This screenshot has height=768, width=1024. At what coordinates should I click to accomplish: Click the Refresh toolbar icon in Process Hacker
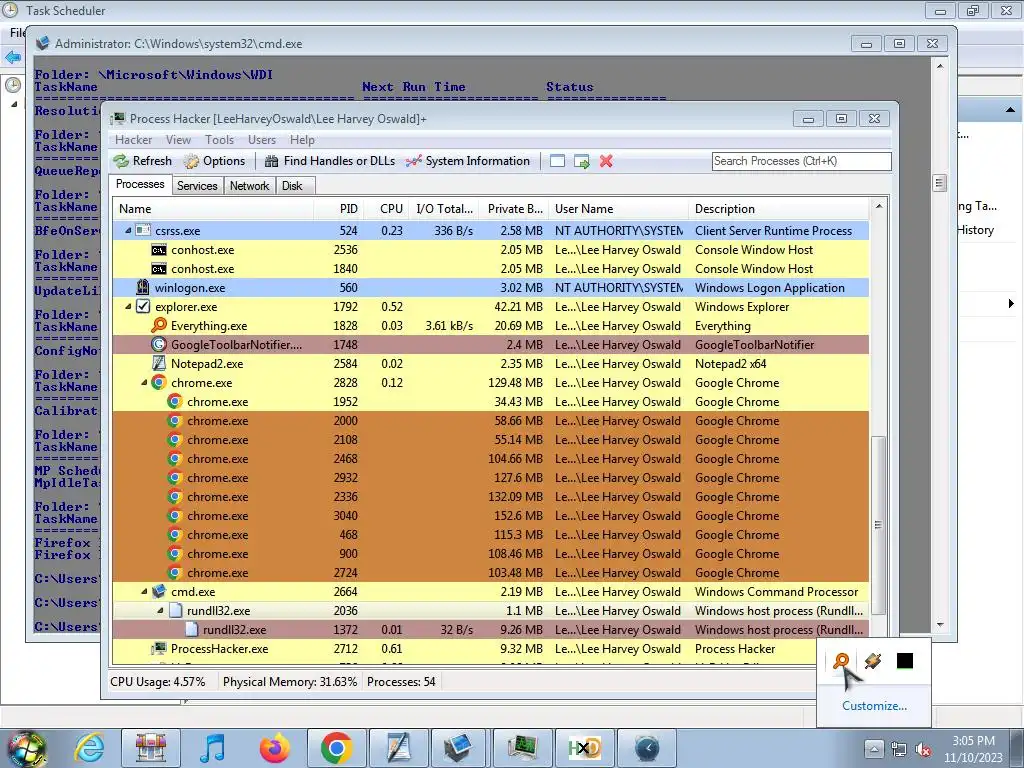pyautogui.click(x=121, y=161)
